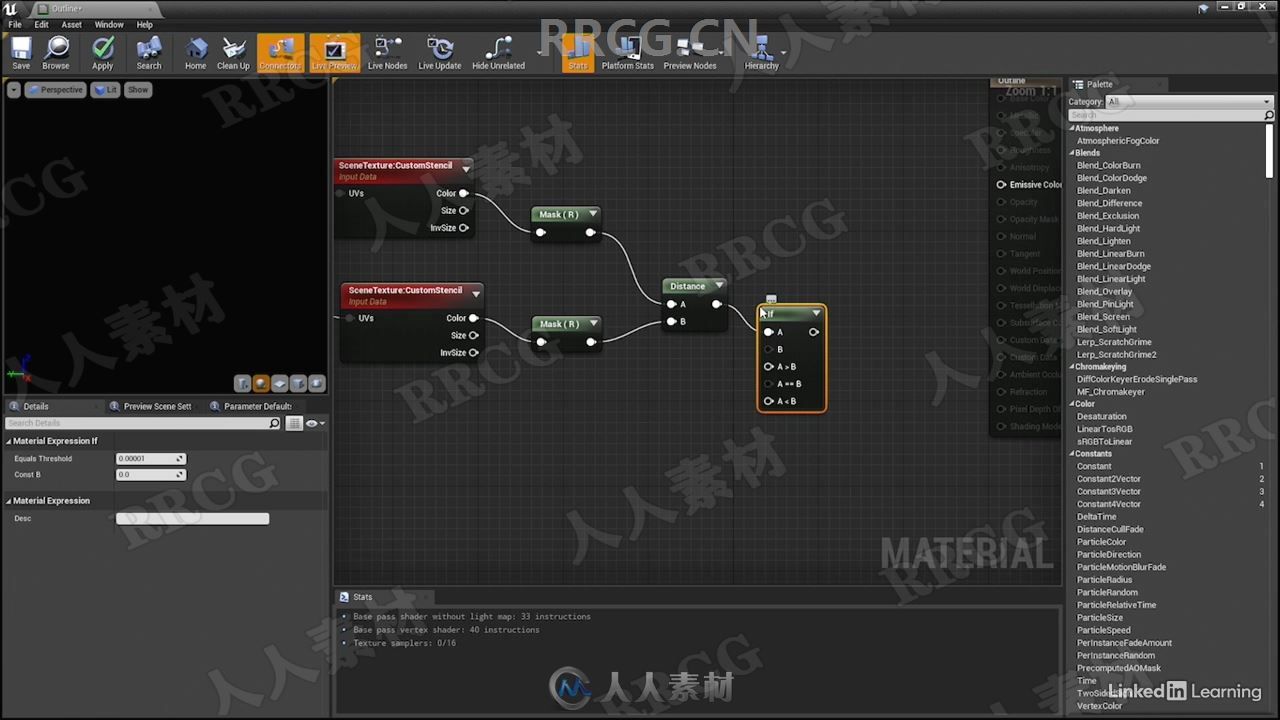Image resolution: width=1280 pixels, height=720 pixels.
Task: Collapse the If node arrow
Action: tap(816, 314)
